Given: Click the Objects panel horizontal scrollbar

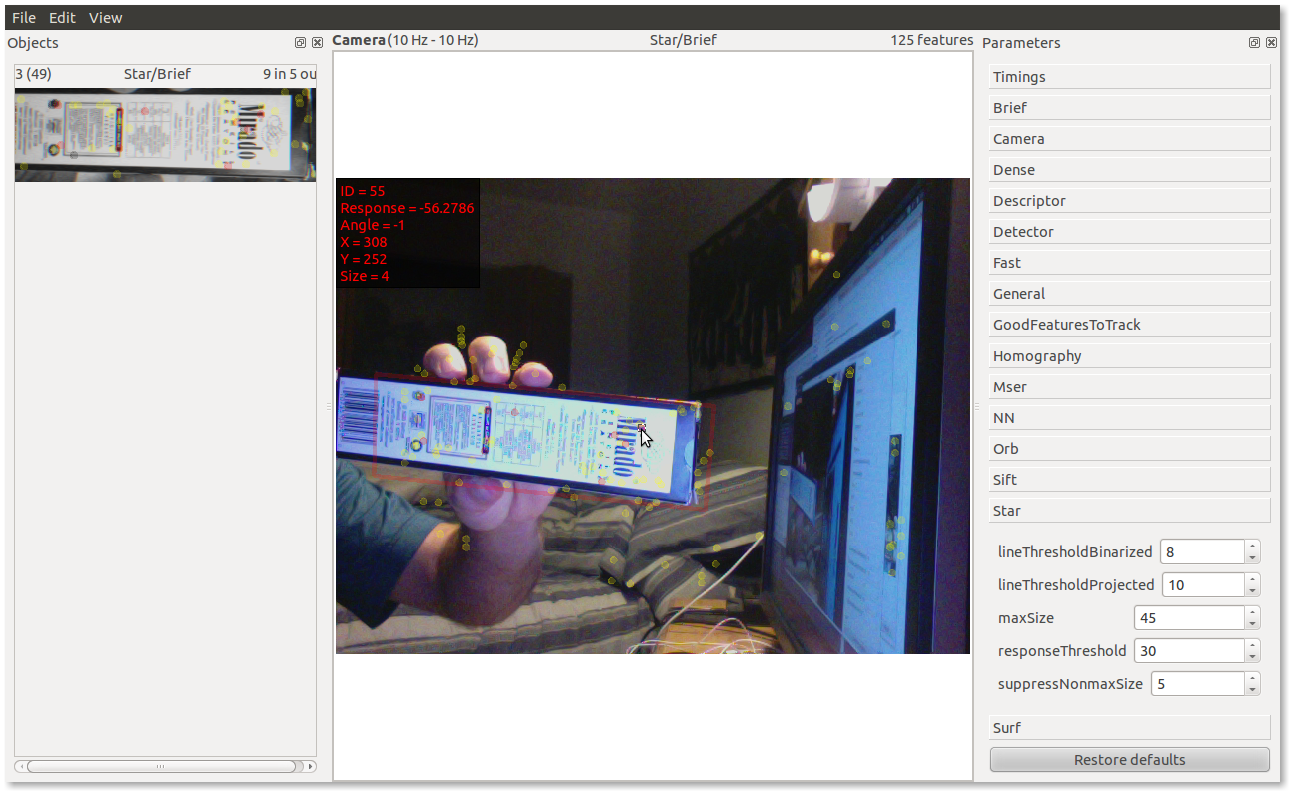Looking at the screenshot, I should [160, 767].
